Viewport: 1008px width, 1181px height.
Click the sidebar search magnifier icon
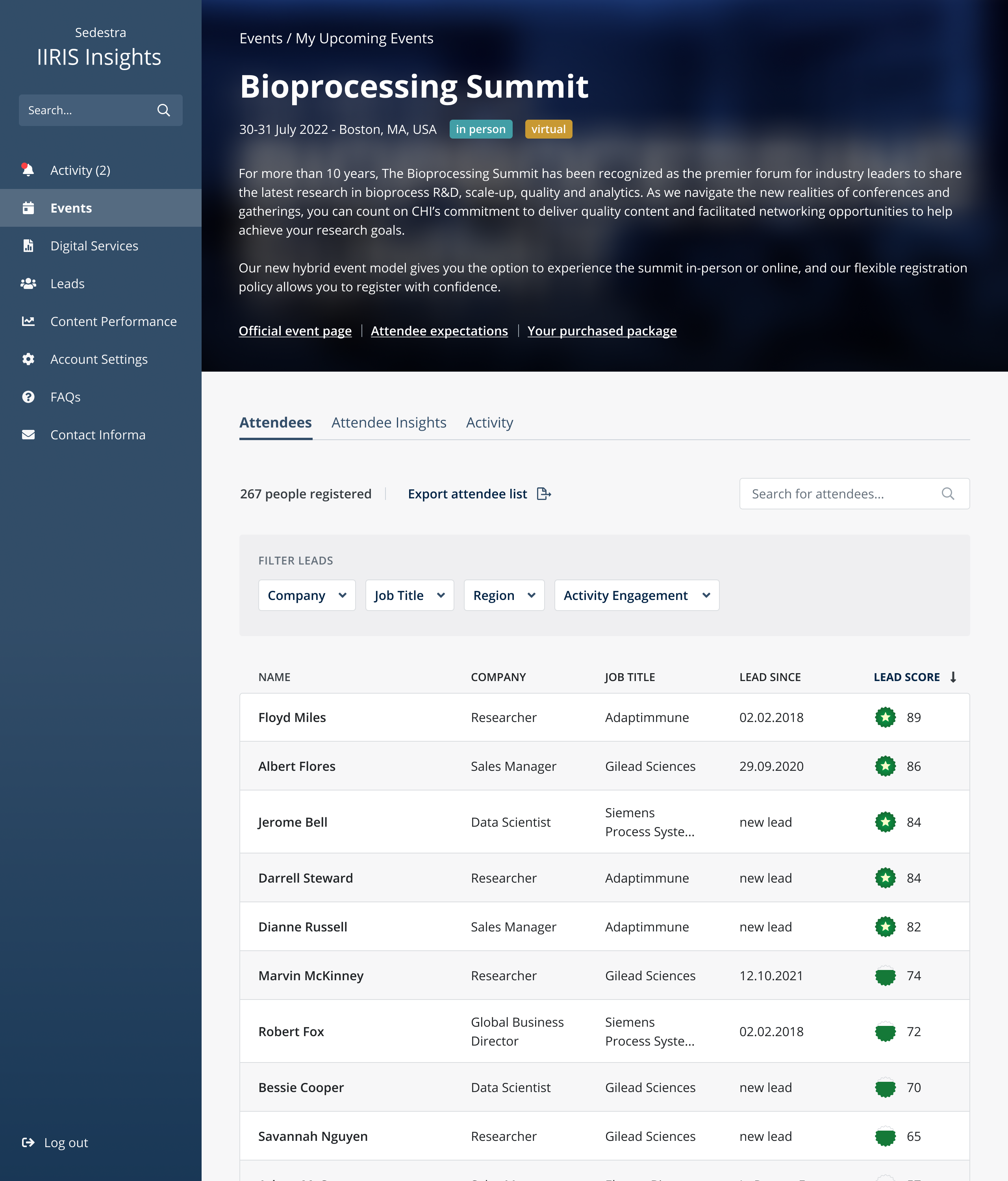tap(164, 110)
